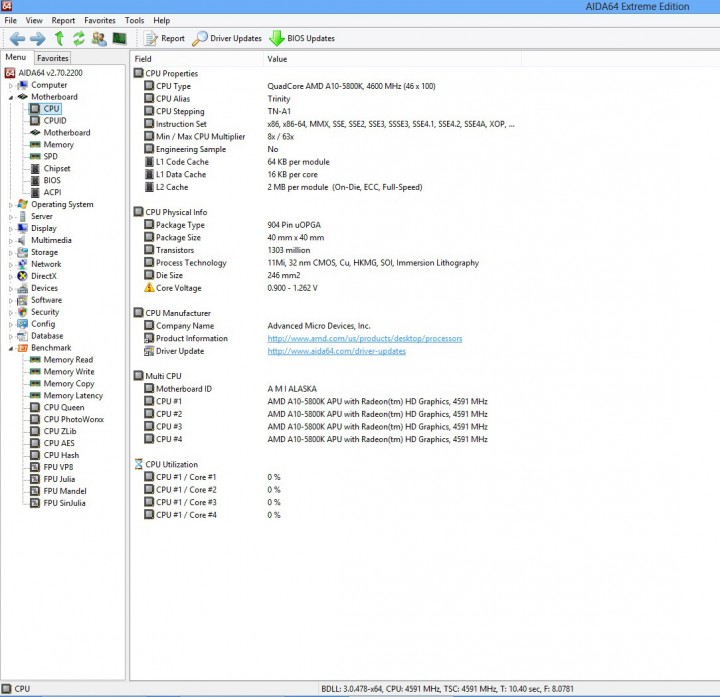Switch to the Menu tab
Screen dimensions: 720x697
[16, 57]
